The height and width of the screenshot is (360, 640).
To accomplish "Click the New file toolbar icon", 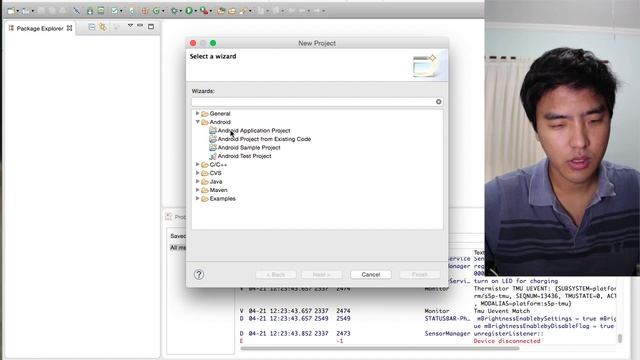I will 11,11.
